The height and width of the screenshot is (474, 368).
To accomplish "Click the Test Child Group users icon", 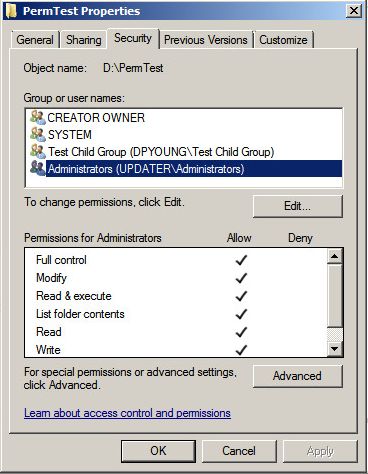I will coord(37,152).
